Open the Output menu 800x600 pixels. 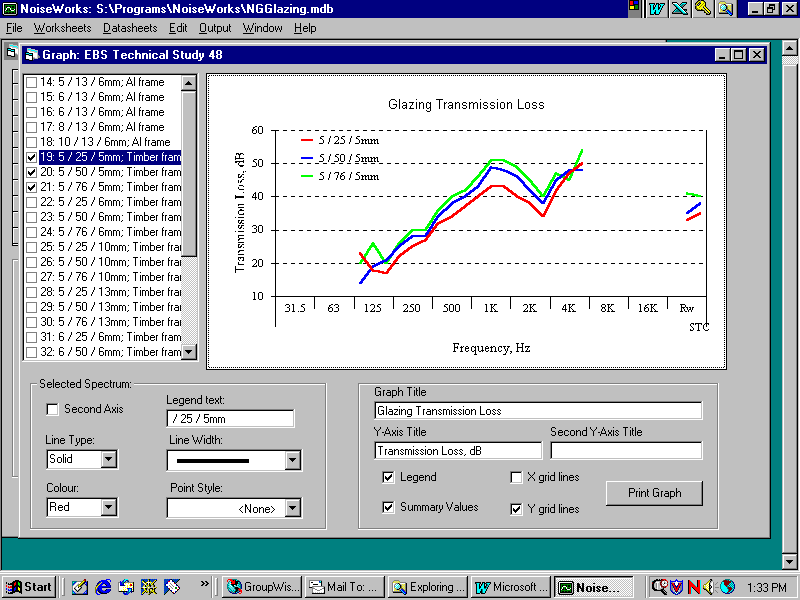click(x=215, y=28)
